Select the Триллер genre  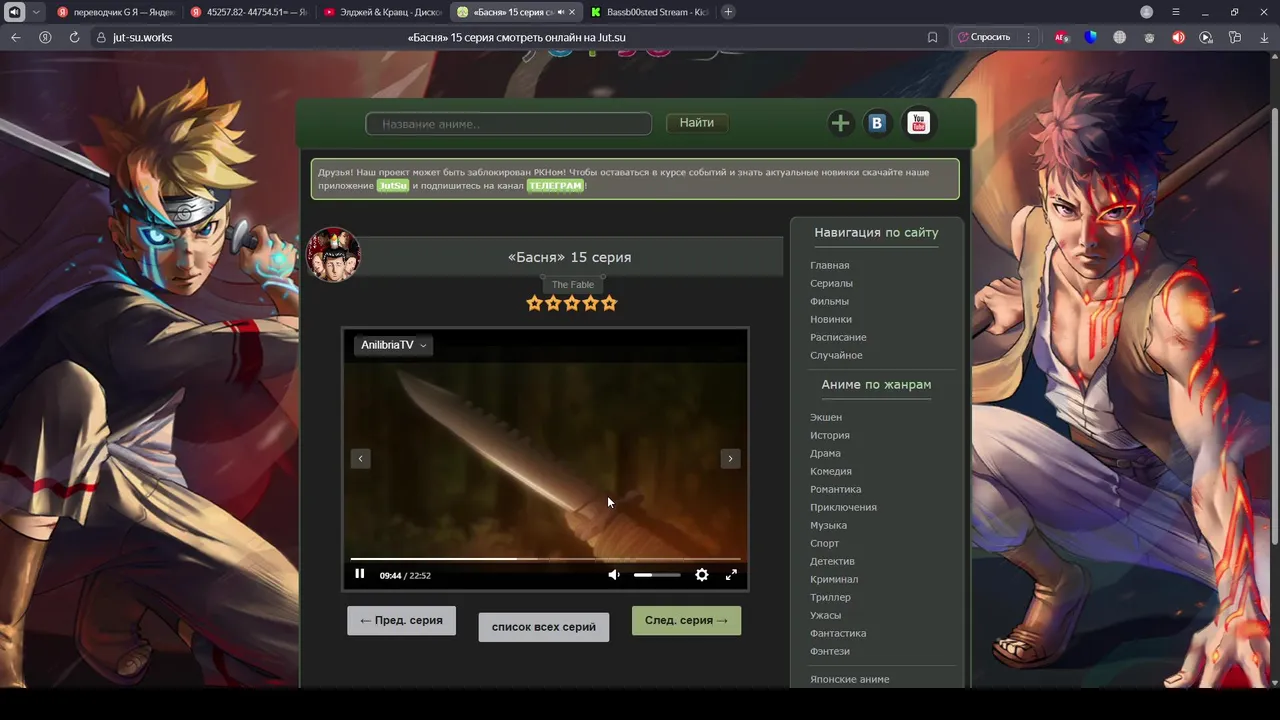[x=830, y=597]
